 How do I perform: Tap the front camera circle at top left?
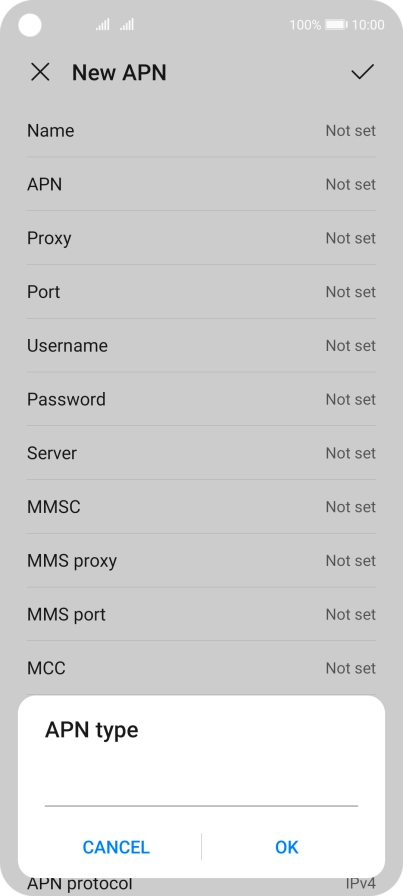[30, 25]
